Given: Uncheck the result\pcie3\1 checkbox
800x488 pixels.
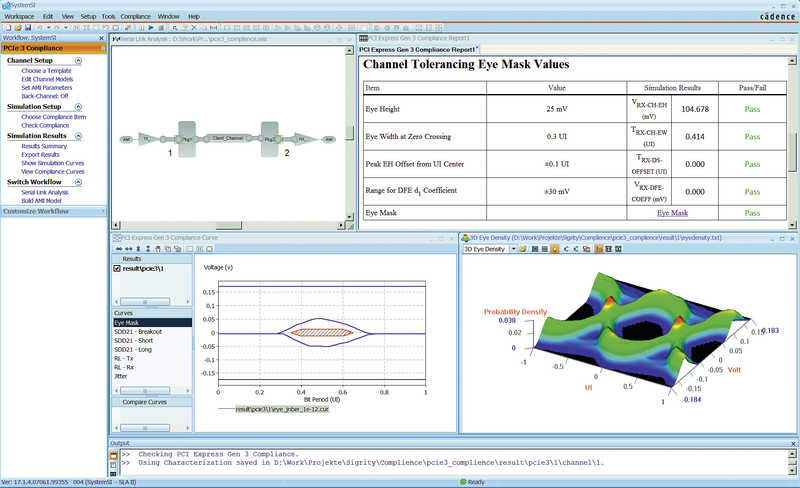Looking at the screenshot, I should [117, 269].
